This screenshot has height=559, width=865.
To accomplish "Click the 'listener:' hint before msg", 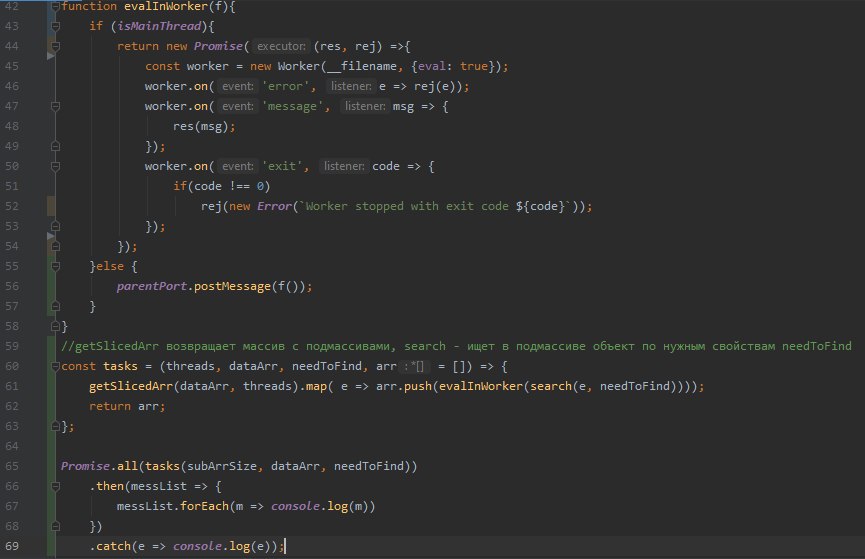I will tap(365, 106).
